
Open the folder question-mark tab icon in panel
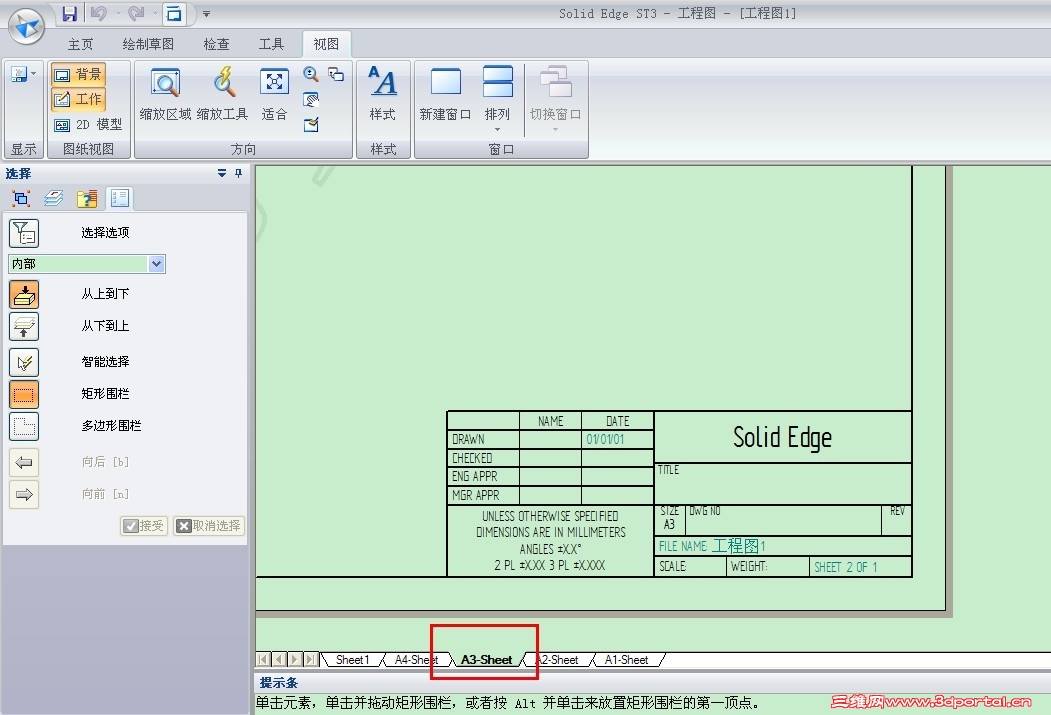(86, 198)
